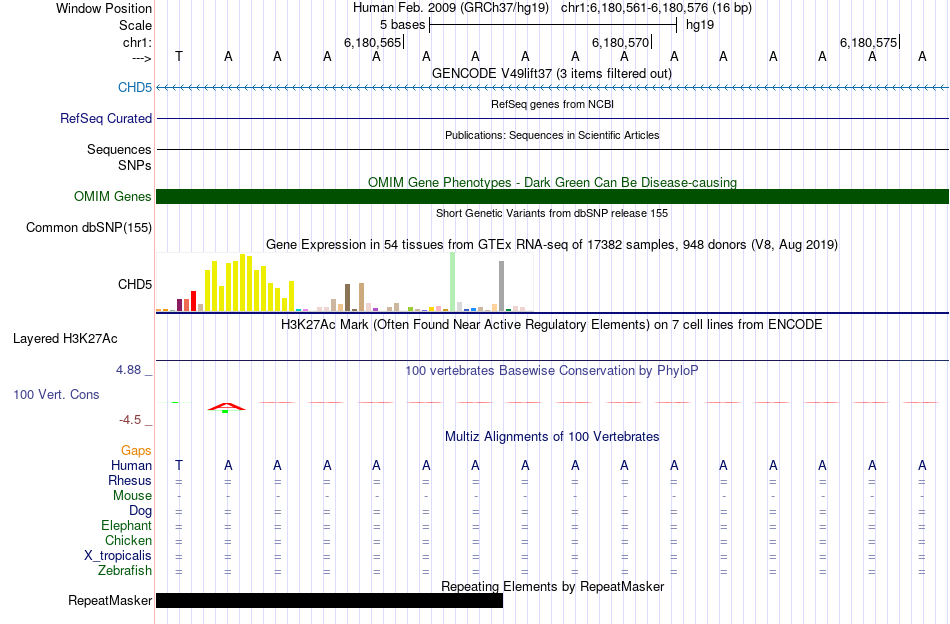Click the OMIM Genes track label

(112, 196)
